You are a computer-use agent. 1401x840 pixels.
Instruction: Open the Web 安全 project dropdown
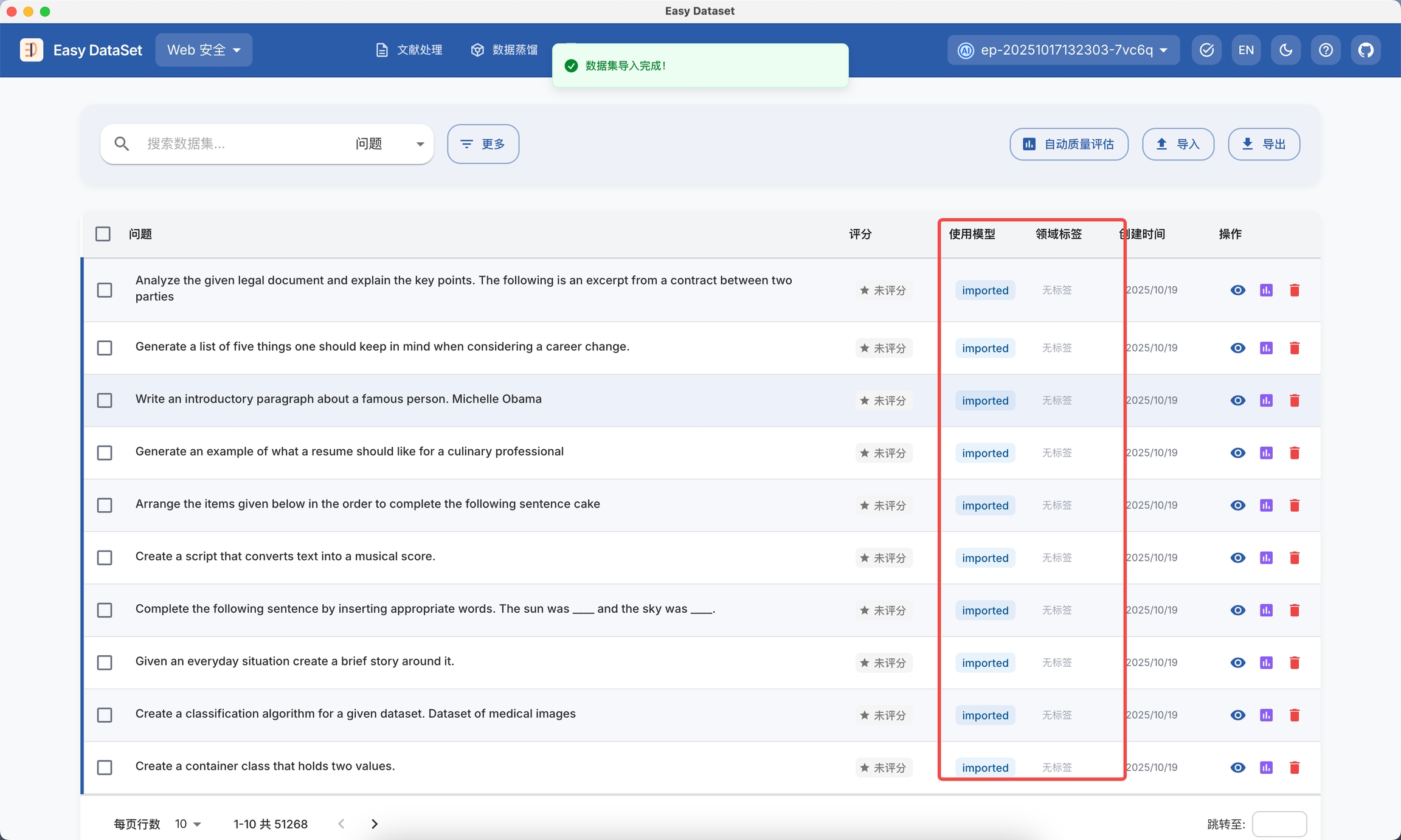(x=204, y=50)
